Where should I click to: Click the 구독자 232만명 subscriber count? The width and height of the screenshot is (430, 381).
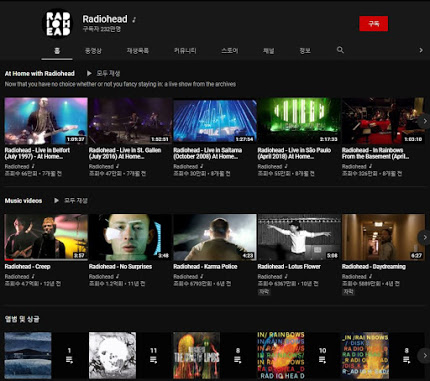pyautogui.click(x=102, y=29)
